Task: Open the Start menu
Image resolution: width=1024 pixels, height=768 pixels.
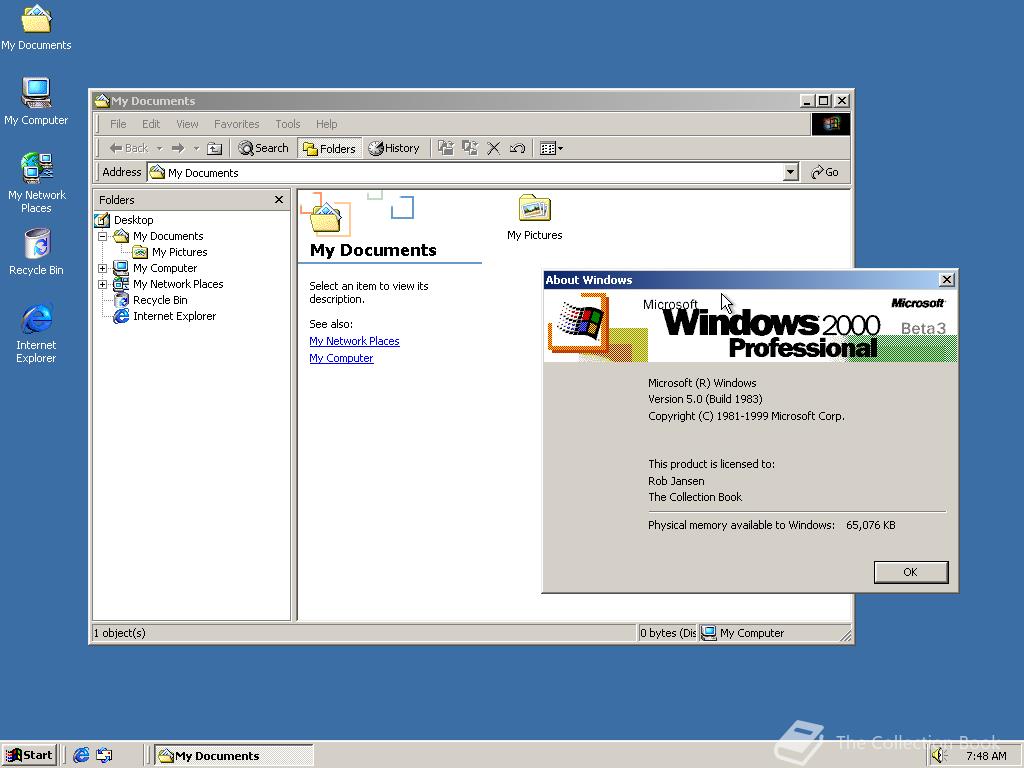Action: click(x=30, y=756)
